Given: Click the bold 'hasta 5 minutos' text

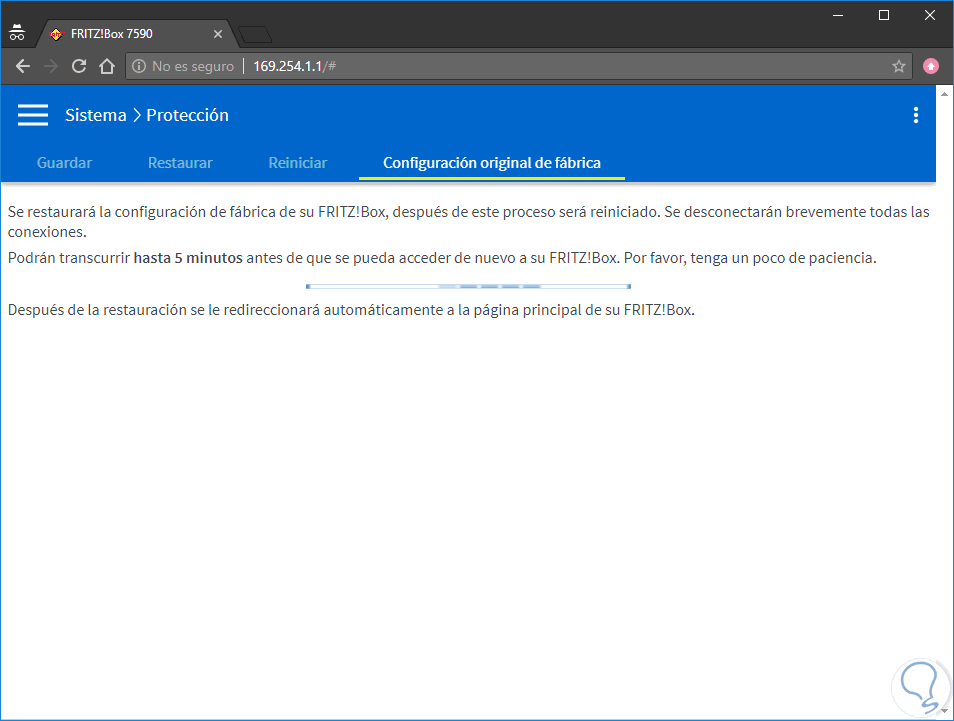Looking at the screenshot, I should (188, 258).
